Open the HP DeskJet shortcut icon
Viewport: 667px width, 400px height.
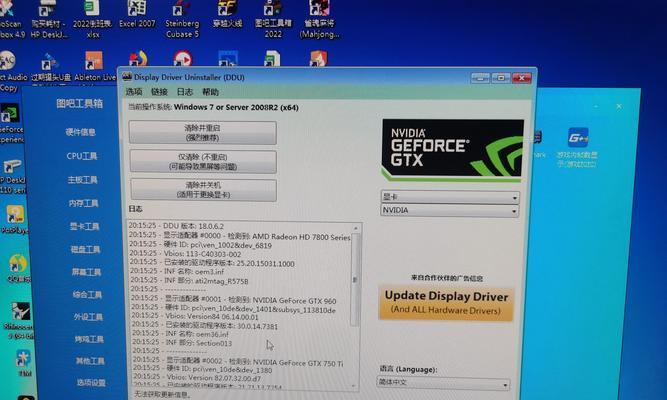tap(48, 19)
